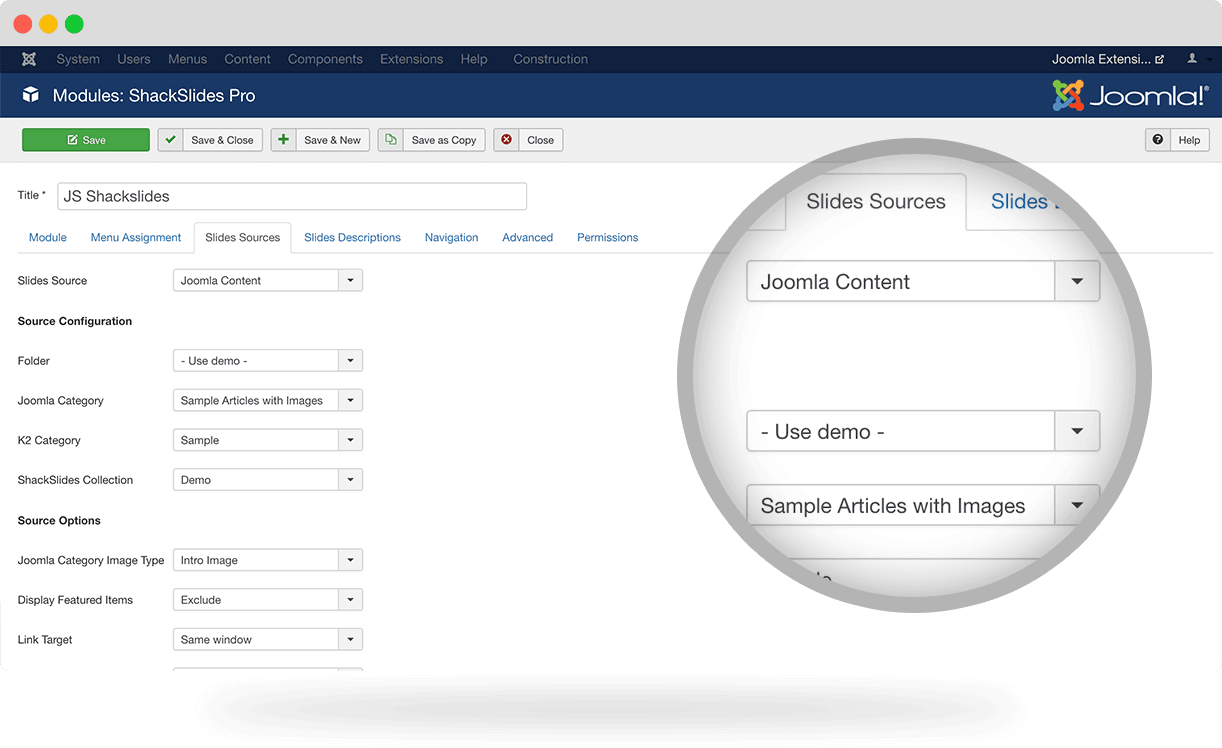This screenshot has width=1222, height=748.
Task: Switch to the Navigation tab
Action: point(451,237)
